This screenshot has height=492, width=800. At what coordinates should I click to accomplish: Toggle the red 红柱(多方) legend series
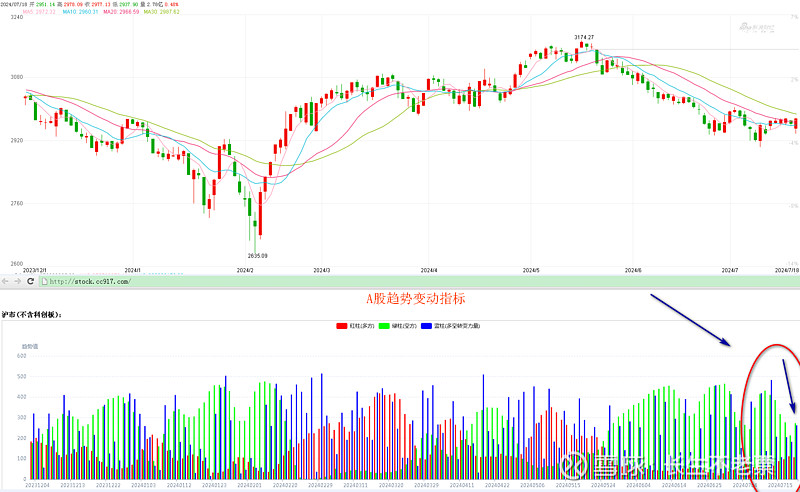359,326
